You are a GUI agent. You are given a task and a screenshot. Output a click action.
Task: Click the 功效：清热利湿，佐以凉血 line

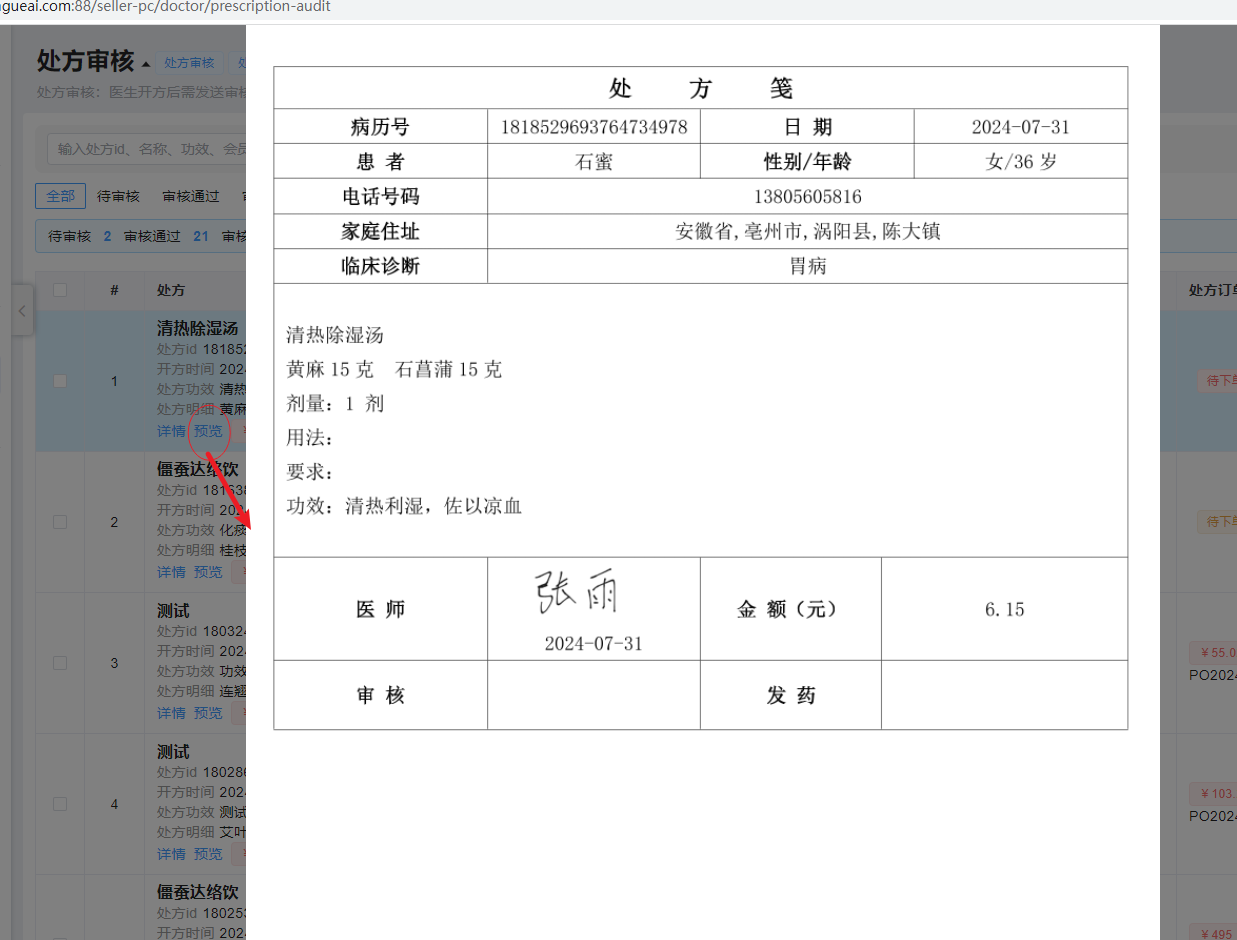pyautogui.click(x=404, y=507)
